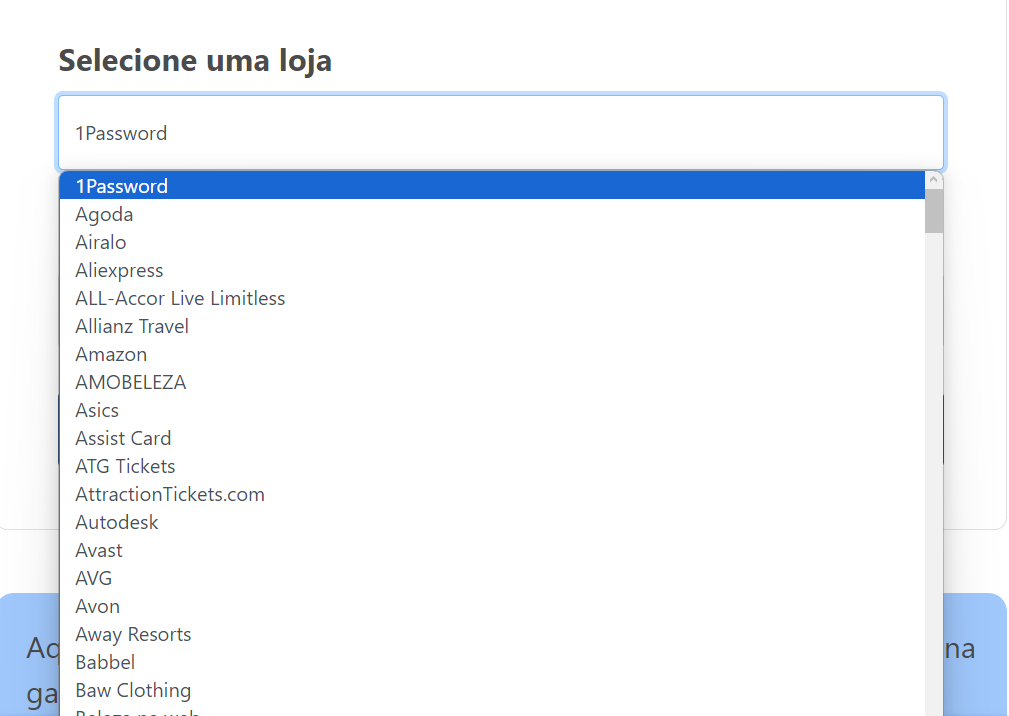1009x716 pixels.
Task: Select the Aliexpress option
Action: [x=119, y=270]
